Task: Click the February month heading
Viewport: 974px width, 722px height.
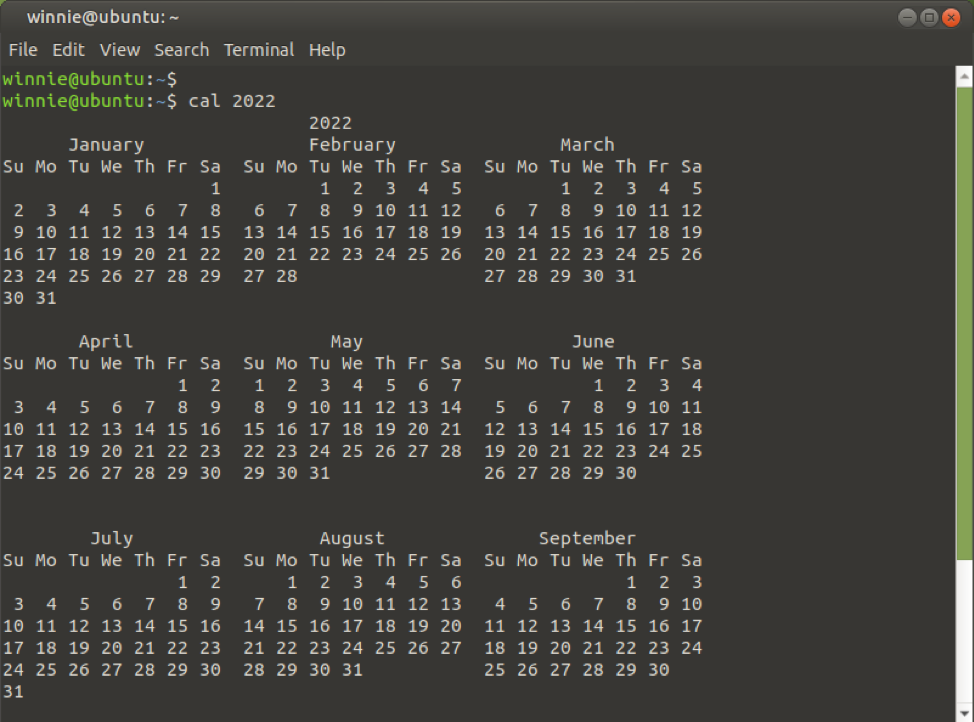Action: pos(352,145)
